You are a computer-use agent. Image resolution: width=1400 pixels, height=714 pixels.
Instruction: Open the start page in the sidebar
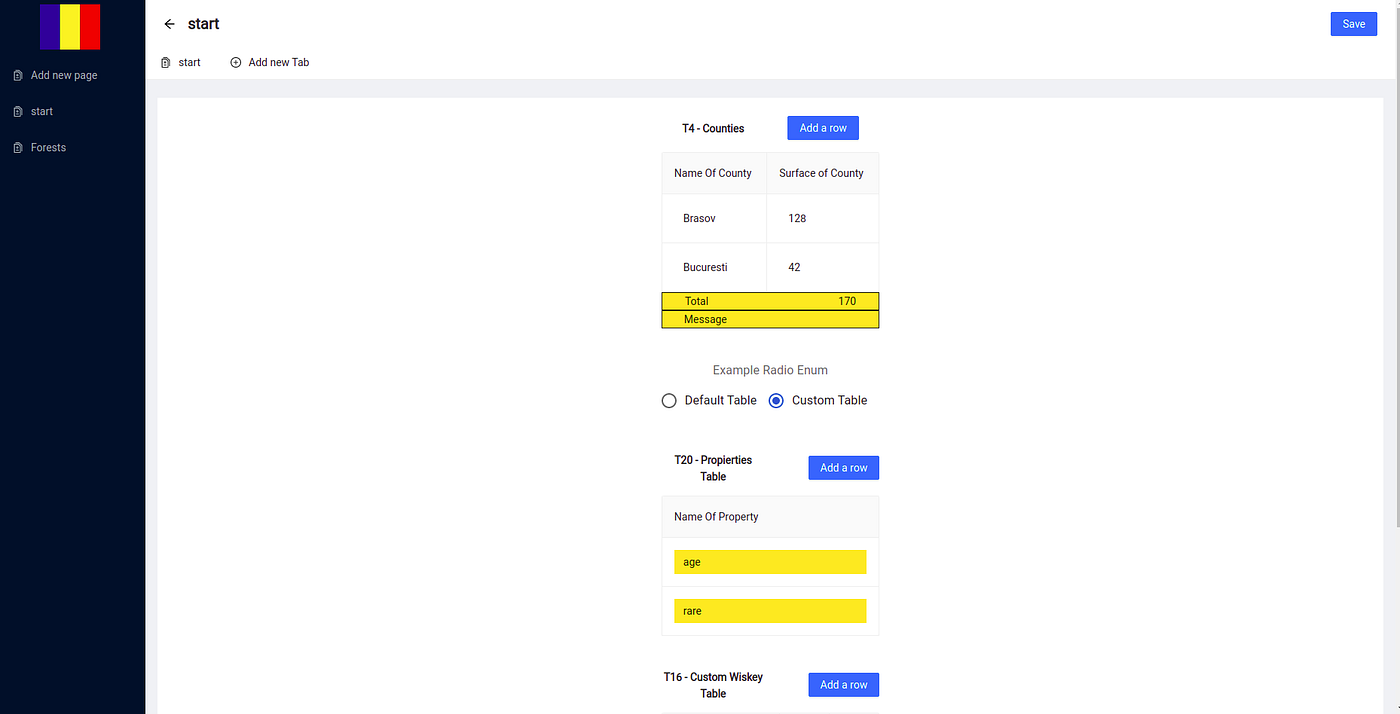(42, 111)
